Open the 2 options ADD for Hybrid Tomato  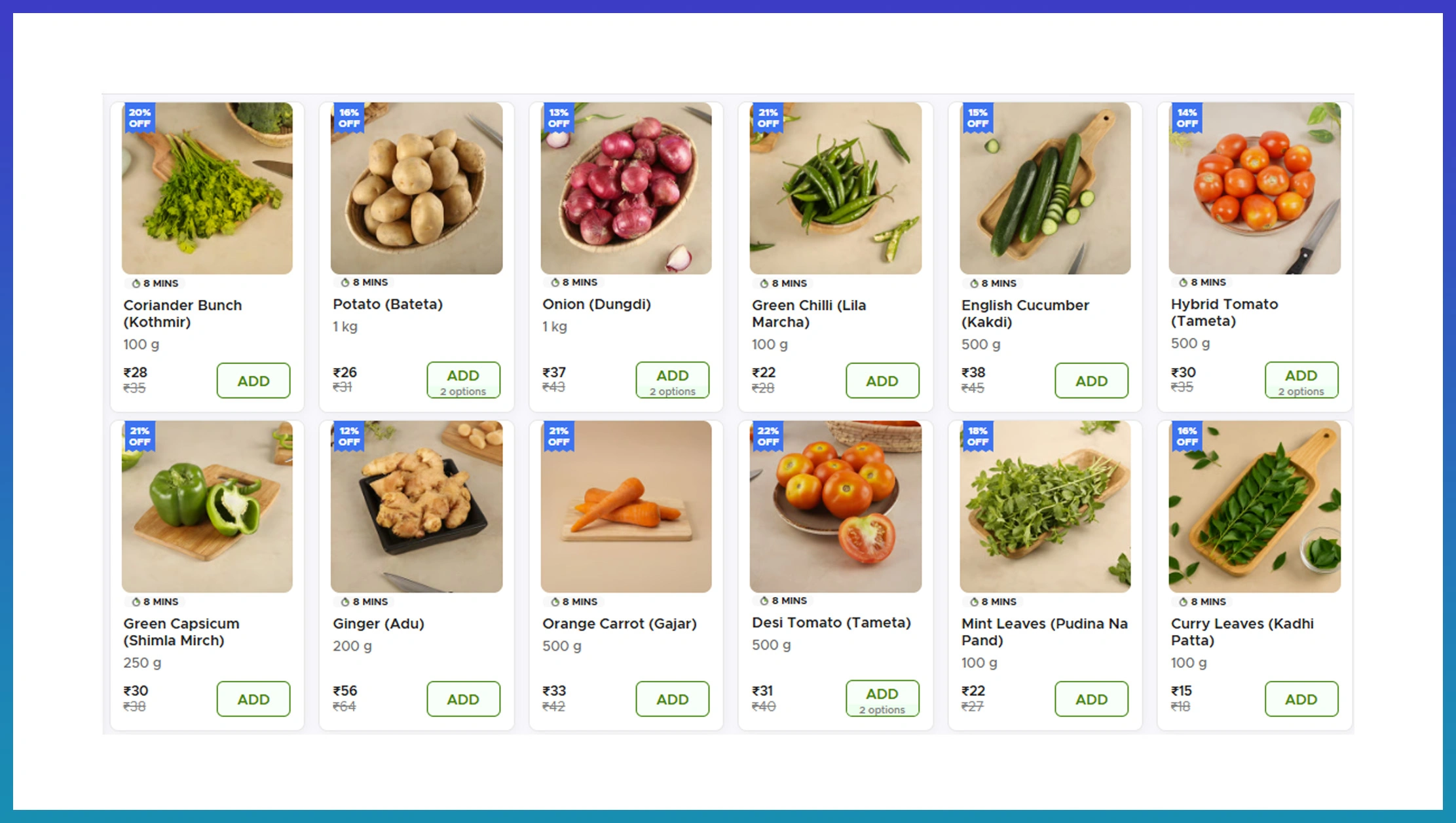coord(1301,380)
